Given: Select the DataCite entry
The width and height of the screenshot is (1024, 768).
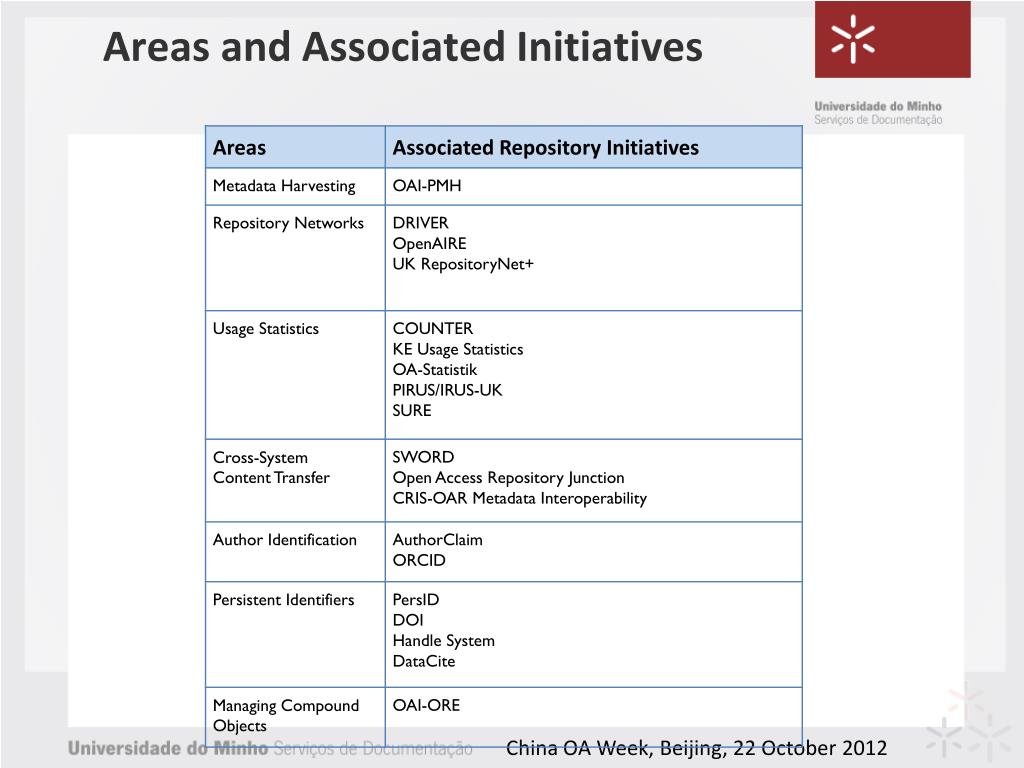Looking at the screenshot, I should (x=424, y=662).
